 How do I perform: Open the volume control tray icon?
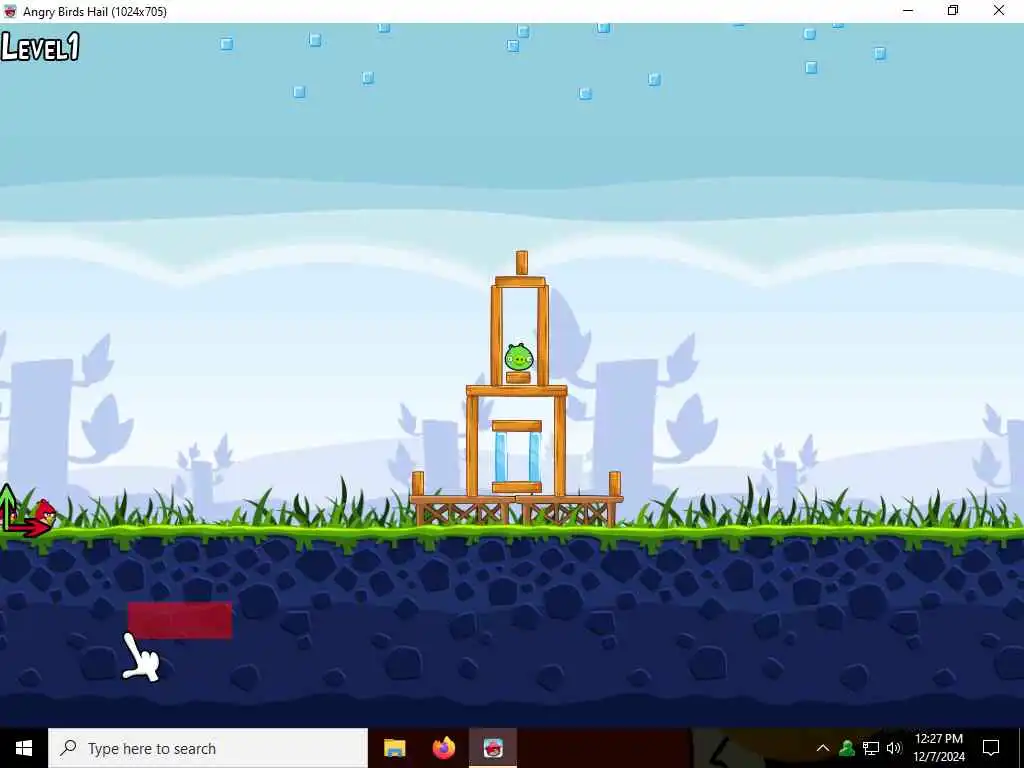(x=894, y=748)
